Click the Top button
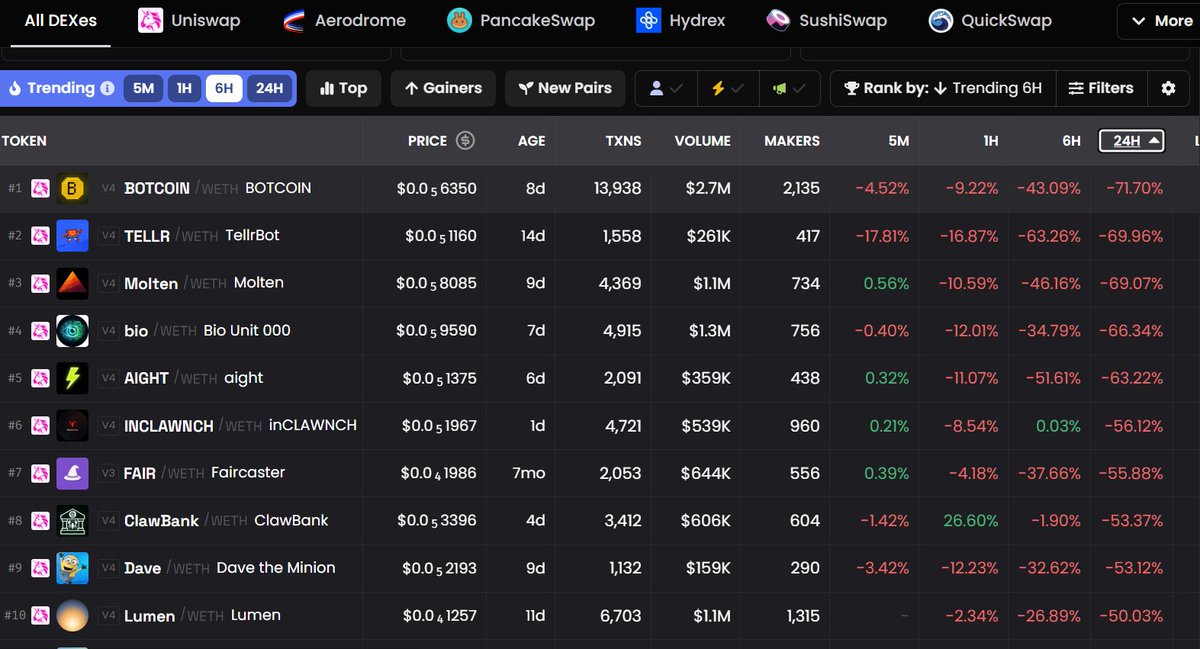The image size is (1200, 649). [x=343, y=88]
